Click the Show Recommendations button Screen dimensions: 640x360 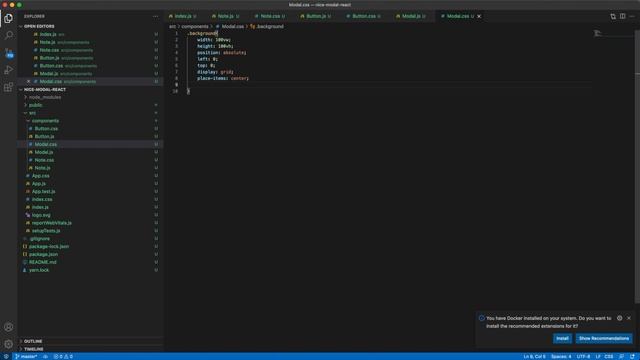click(x=604, y=338)
